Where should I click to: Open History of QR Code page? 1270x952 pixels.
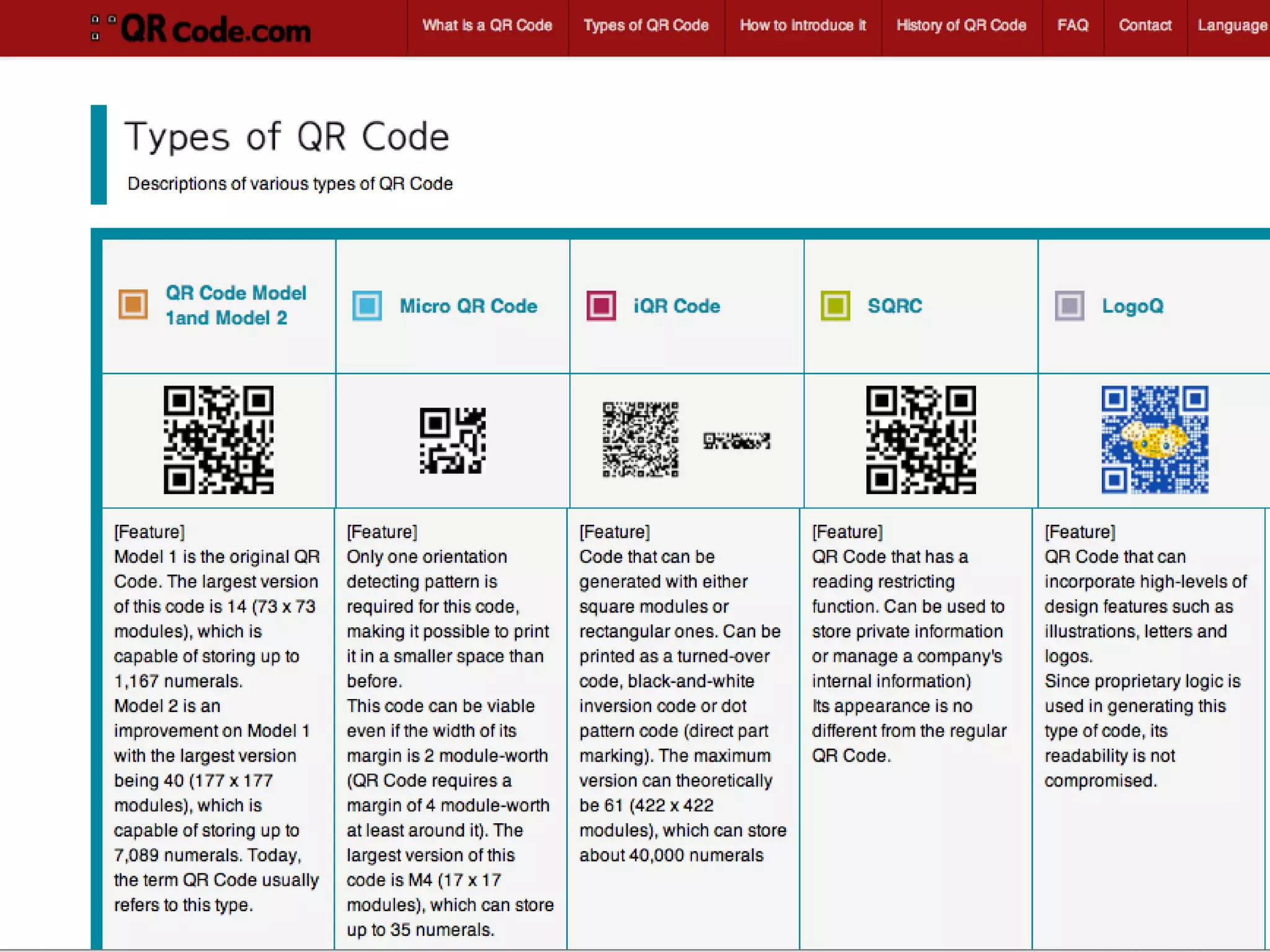click(961, 25)
